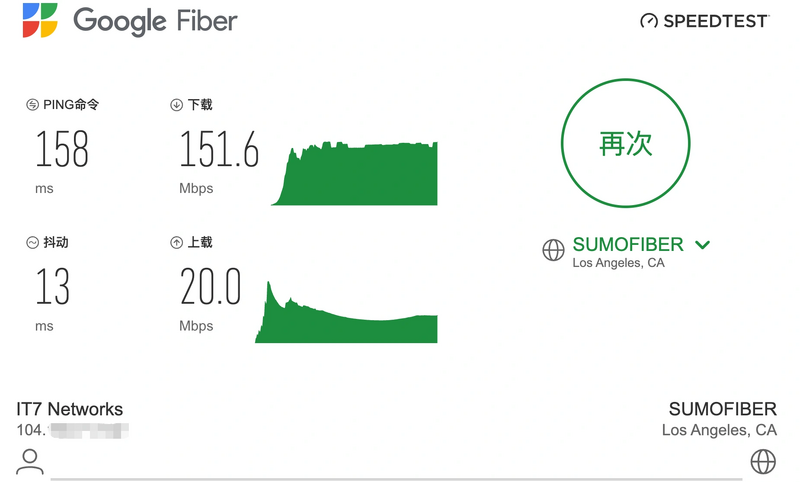Open the SUMOFIBER server selector
This screenshot has height=482, width=800.
click(628, 244)
